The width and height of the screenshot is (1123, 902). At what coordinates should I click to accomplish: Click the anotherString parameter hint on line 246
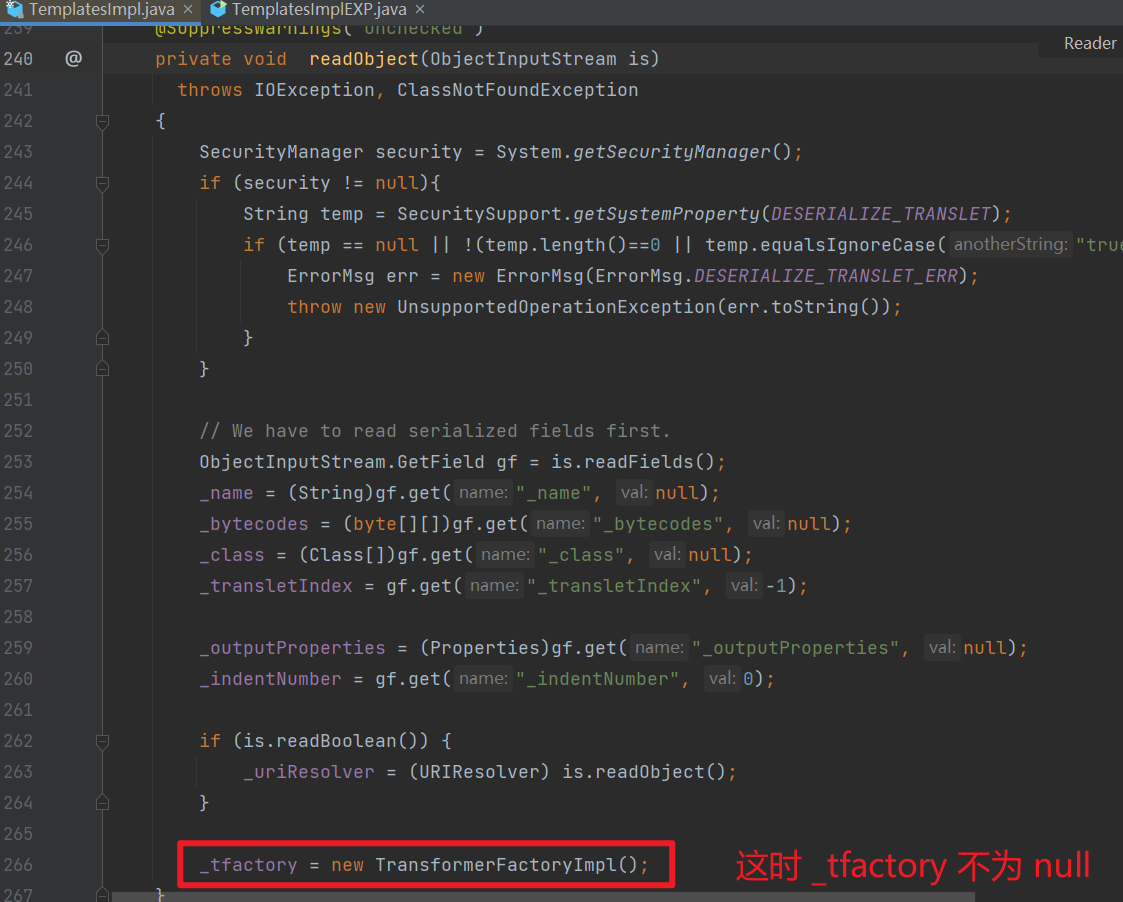click(x=1010, y=244)
